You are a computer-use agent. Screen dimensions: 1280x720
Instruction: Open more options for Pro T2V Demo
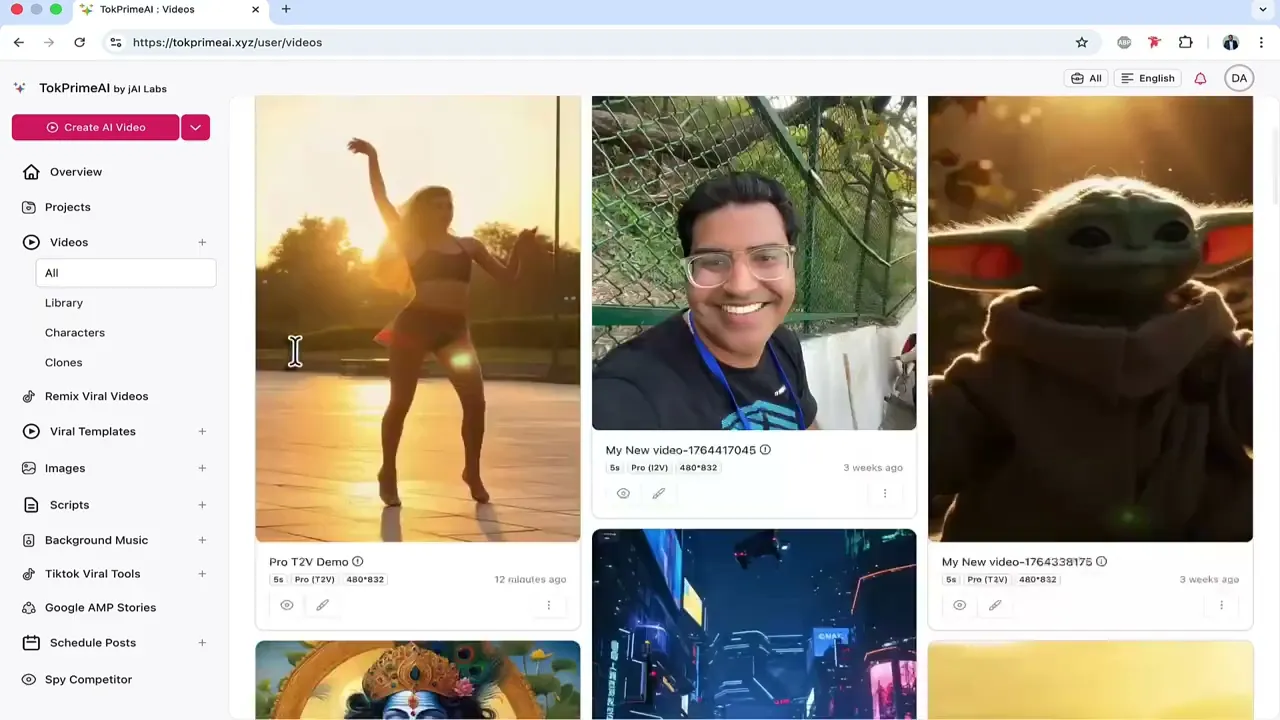(x=548, y=605)
